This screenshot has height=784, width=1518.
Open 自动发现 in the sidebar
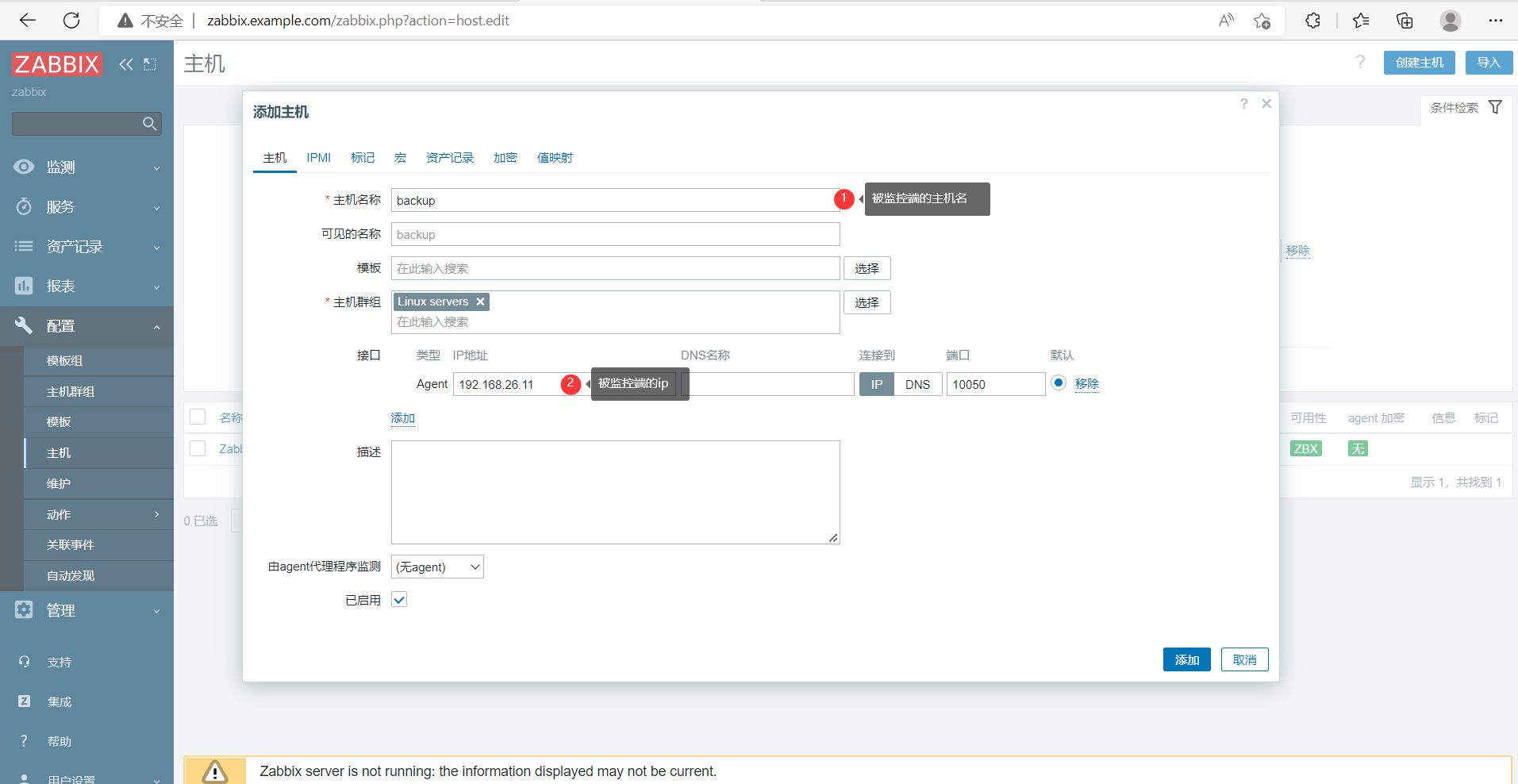coord(99,576)
